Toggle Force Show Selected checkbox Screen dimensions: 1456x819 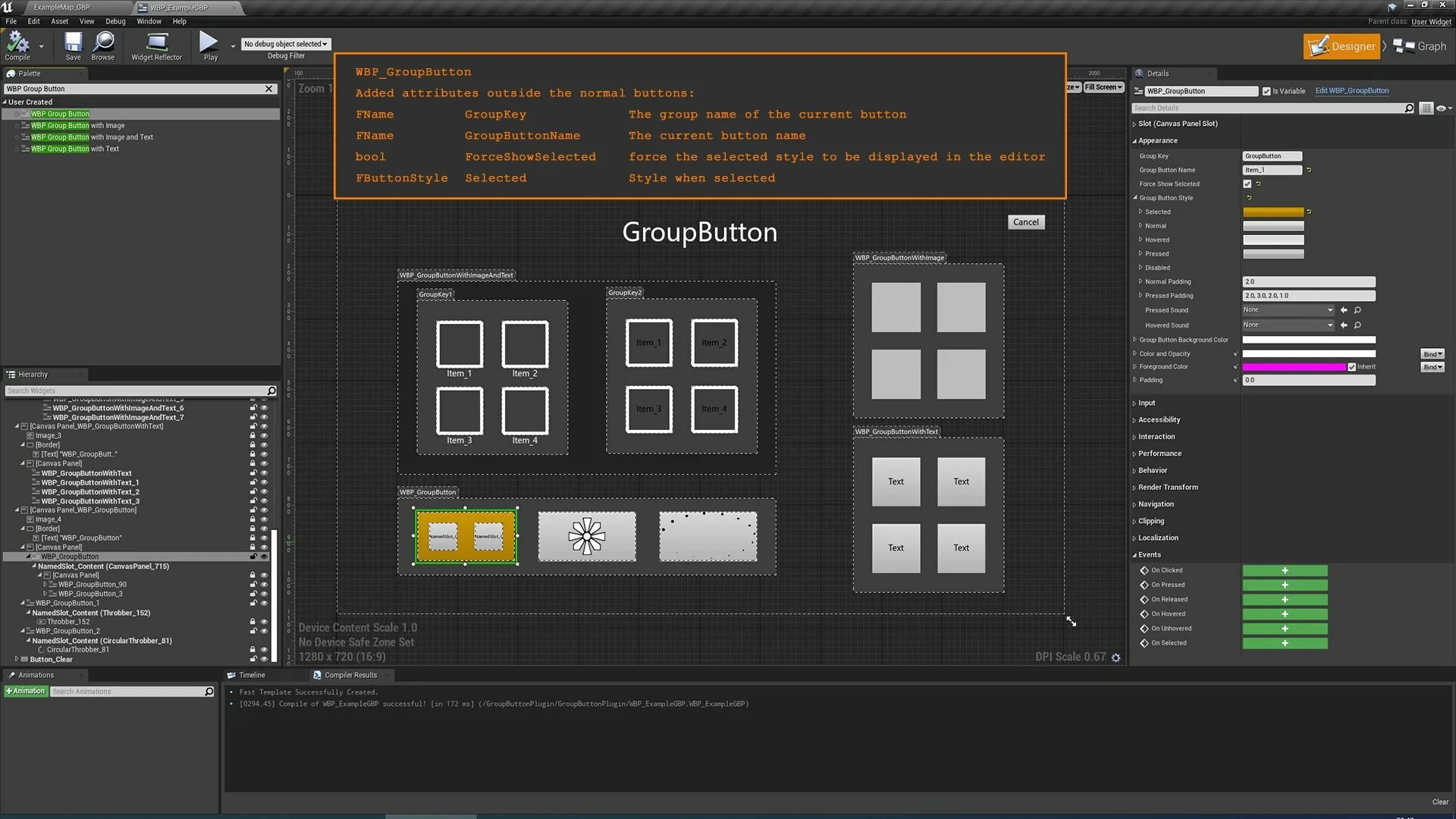point(1247,184)
